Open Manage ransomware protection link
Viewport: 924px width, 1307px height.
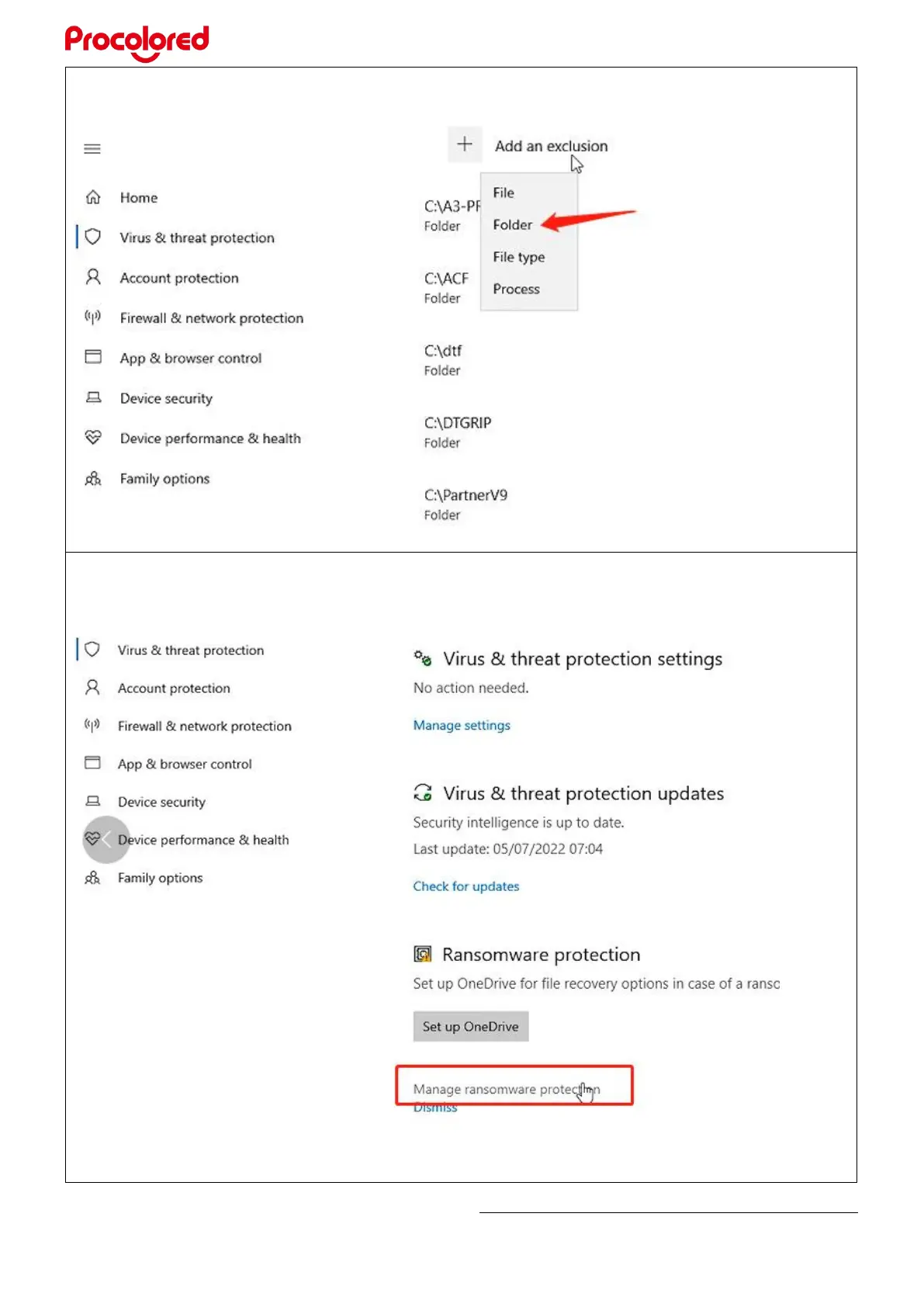pos(506,1089)
